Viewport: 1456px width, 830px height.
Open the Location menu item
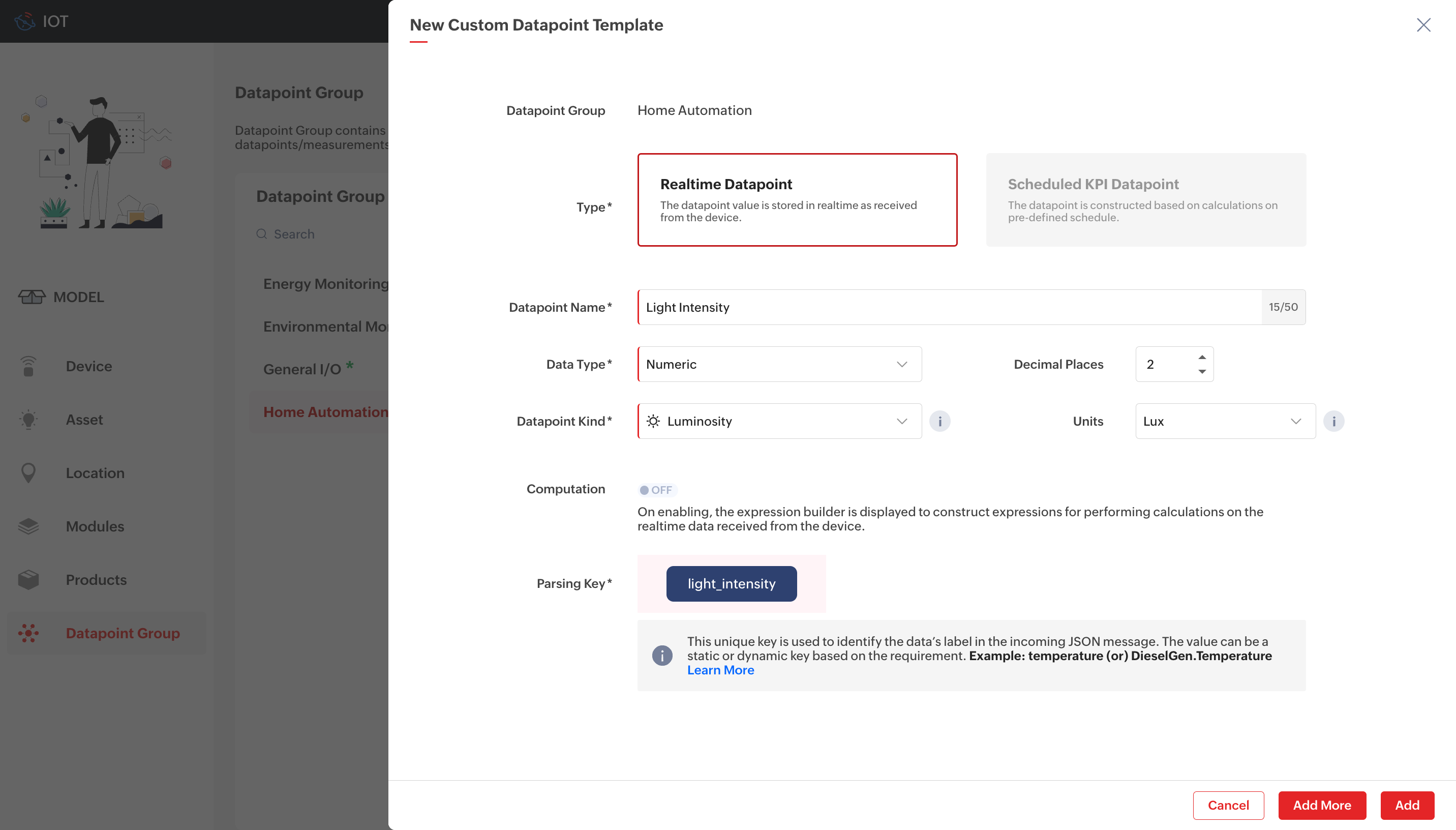[x=107, y=473]
